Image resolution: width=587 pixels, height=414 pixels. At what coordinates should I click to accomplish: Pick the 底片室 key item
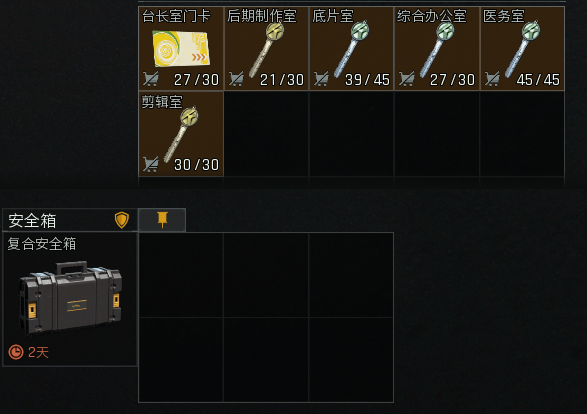click(351, 49)
